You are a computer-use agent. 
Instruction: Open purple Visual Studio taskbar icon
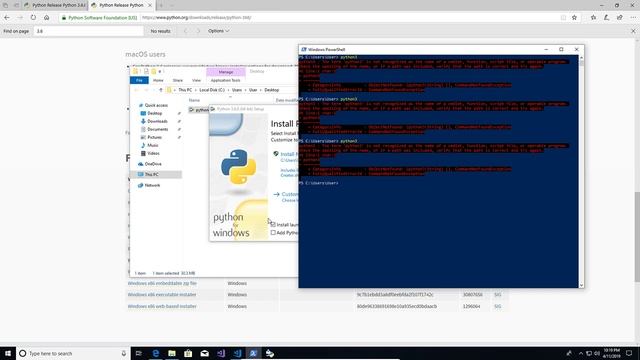pyautogui.click(x=221, y=353)
